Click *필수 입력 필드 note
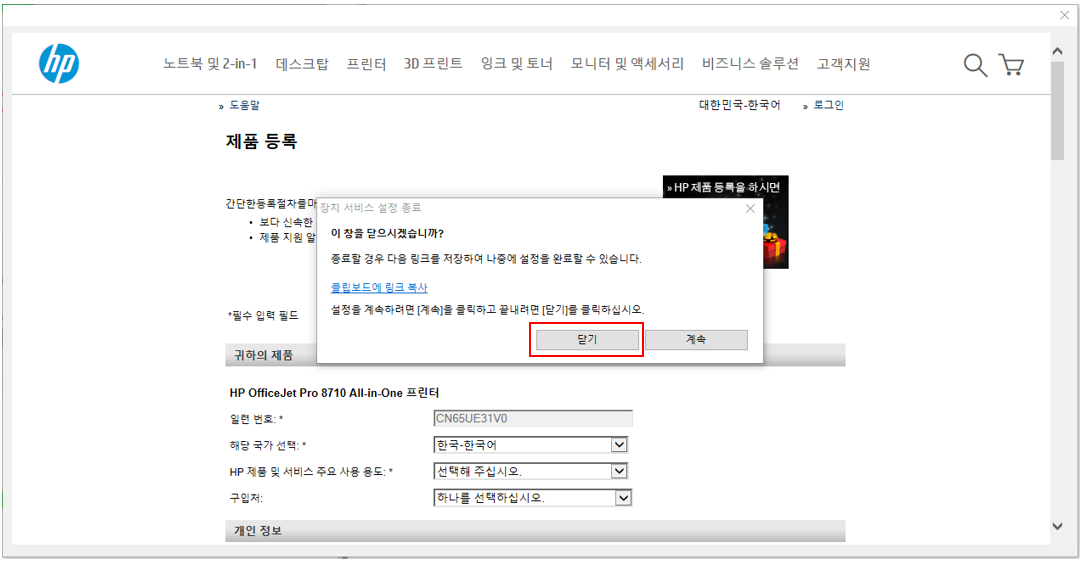 click(x=263, y=315)
